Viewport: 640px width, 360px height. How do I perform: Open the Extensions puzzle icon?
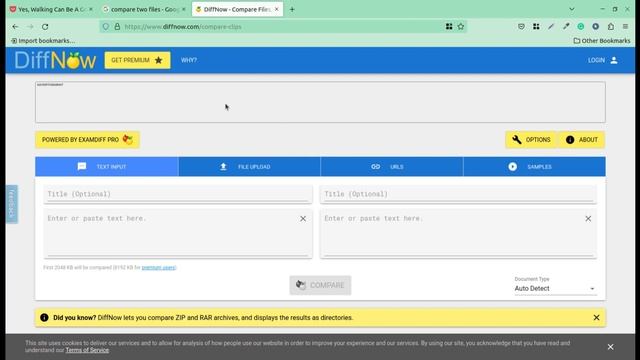tap(611, 27)
